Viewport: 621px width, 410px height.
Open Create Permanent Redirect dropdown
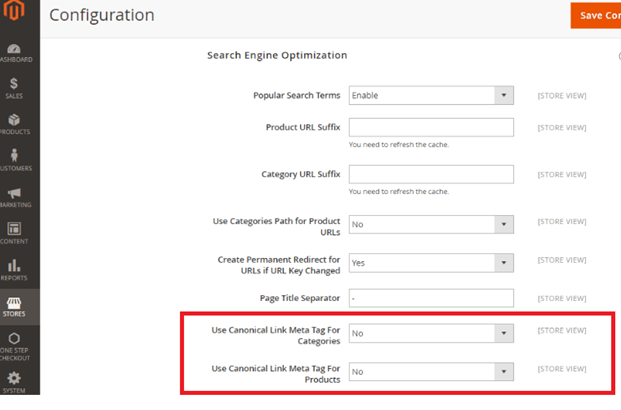point(431,263)
